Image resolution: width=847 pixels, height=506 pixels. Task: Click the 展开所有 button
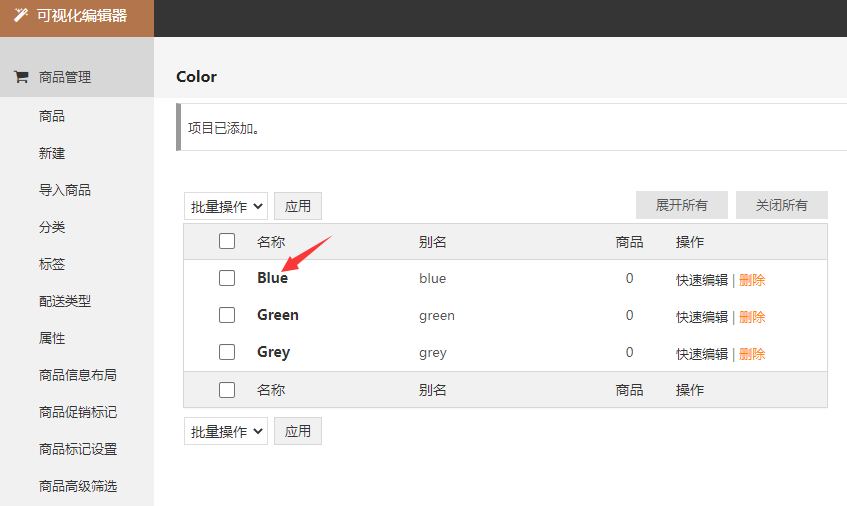682,205
